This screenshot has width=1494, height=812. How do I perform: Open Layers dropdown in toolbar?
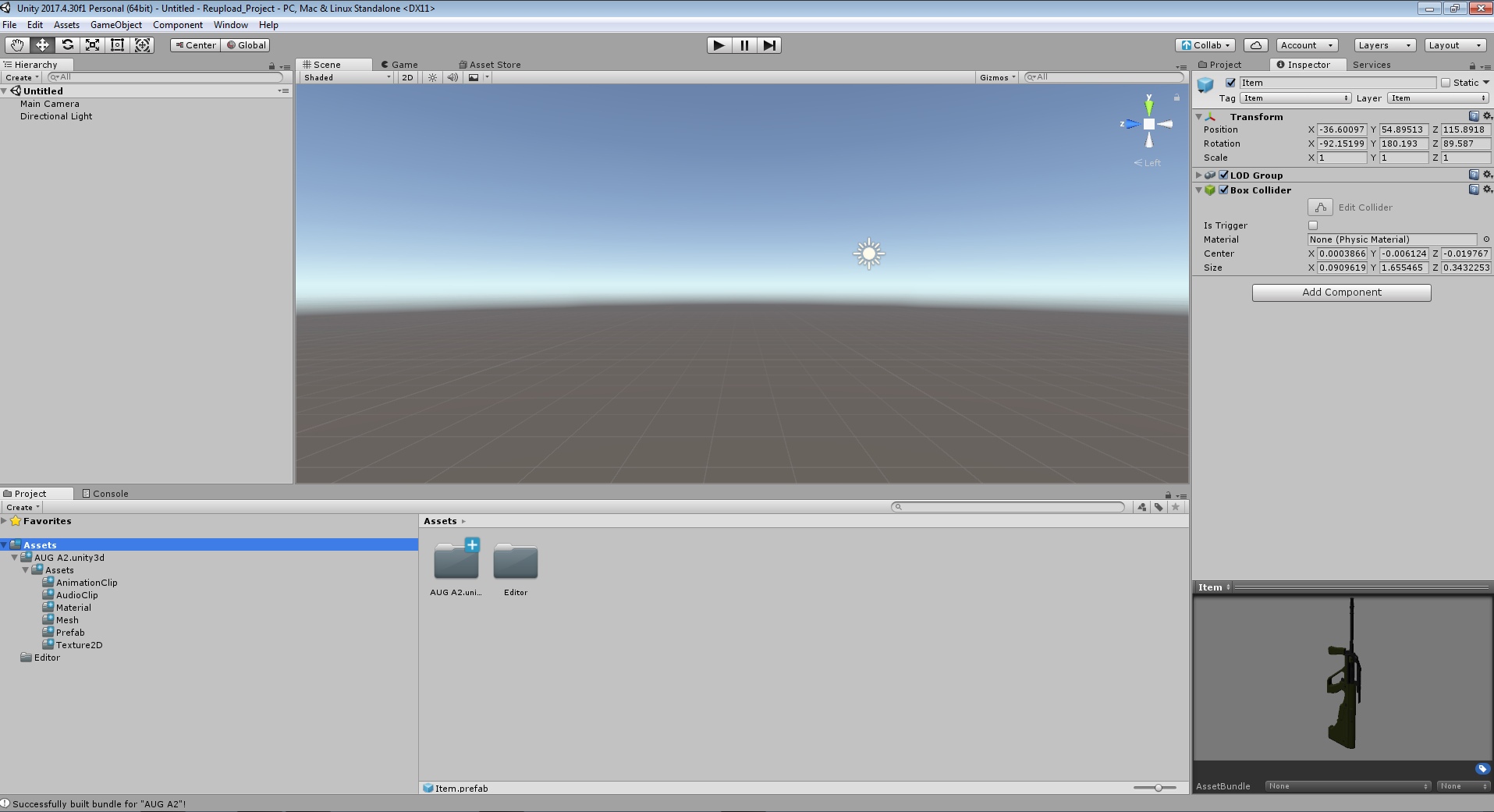pyautogui.click(x=1384, y=45)
